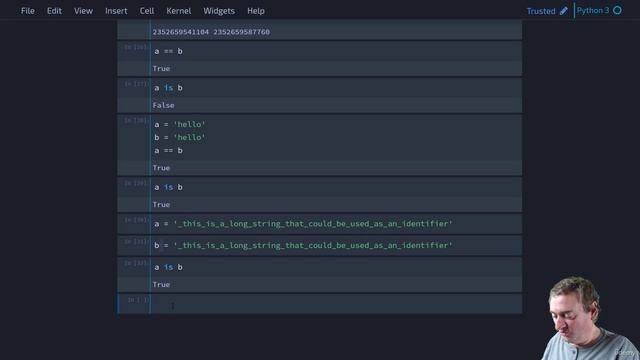
Task: Click the output 2352659541104 2352659587760
Action: coord(211,32)
